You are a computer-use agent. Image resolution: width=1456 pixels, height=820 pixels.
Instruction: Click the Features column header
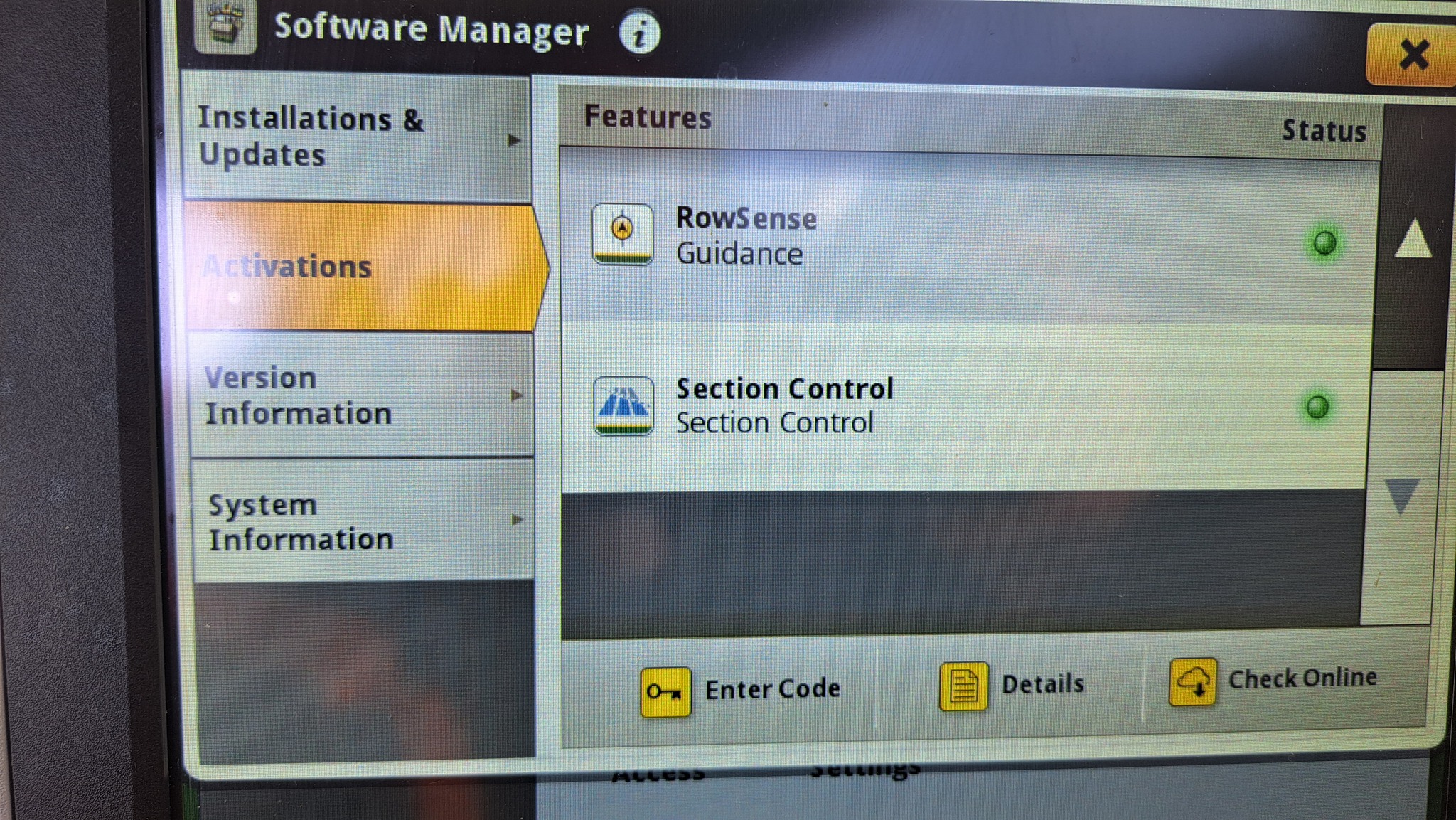pyautogui.click(x=647, y=117)
